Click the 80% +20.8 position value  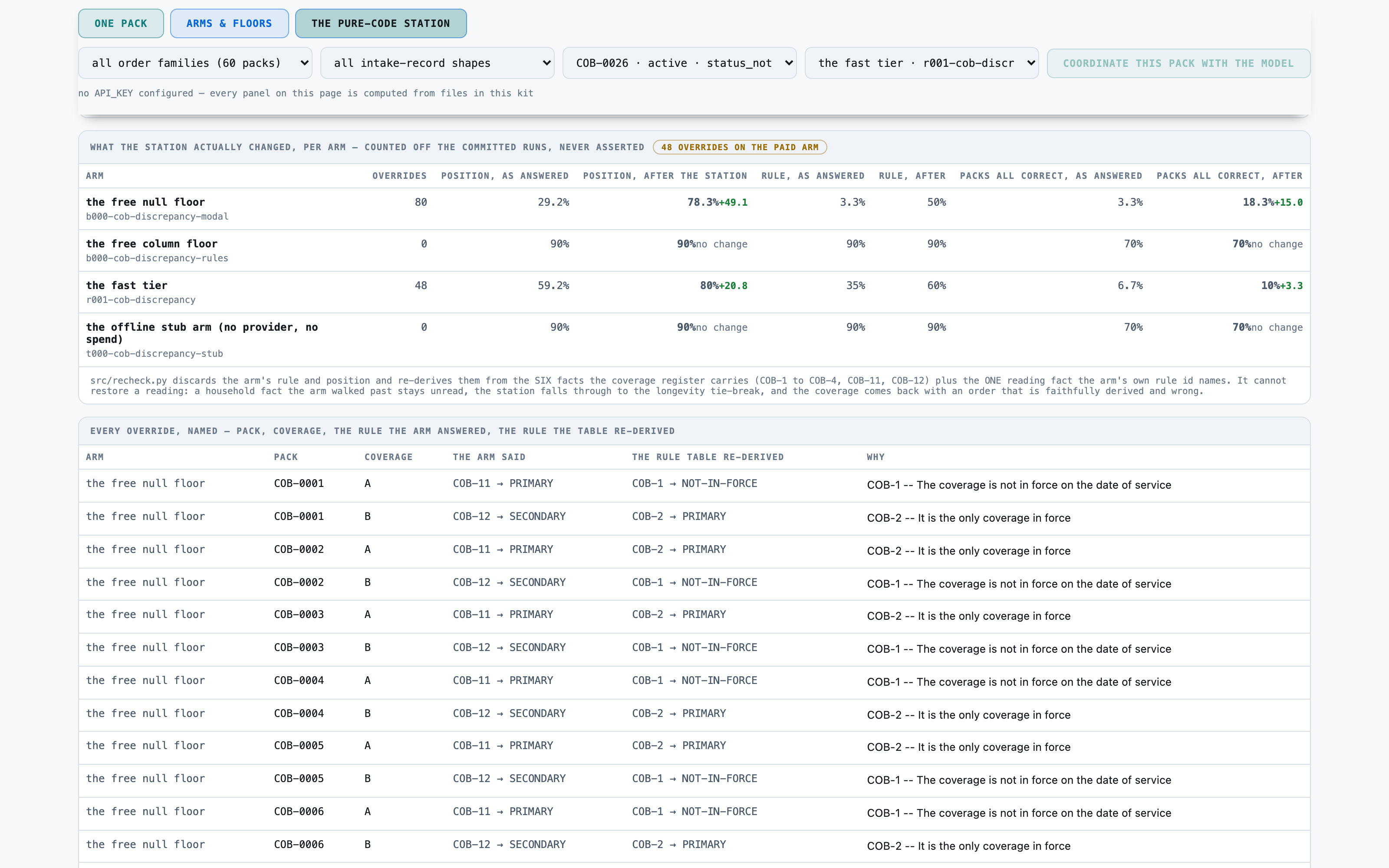click(x=724, y=285)
